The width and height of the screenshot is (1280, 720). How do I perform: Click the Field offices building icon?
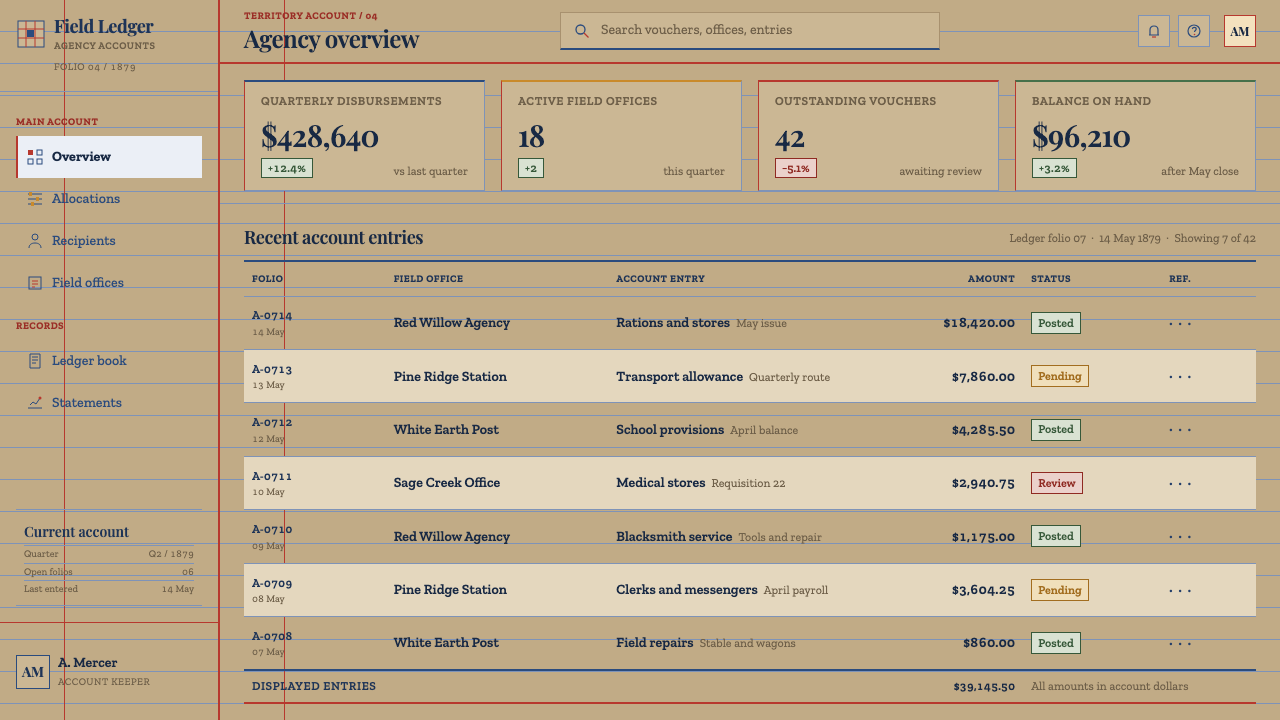coord(35,283)
